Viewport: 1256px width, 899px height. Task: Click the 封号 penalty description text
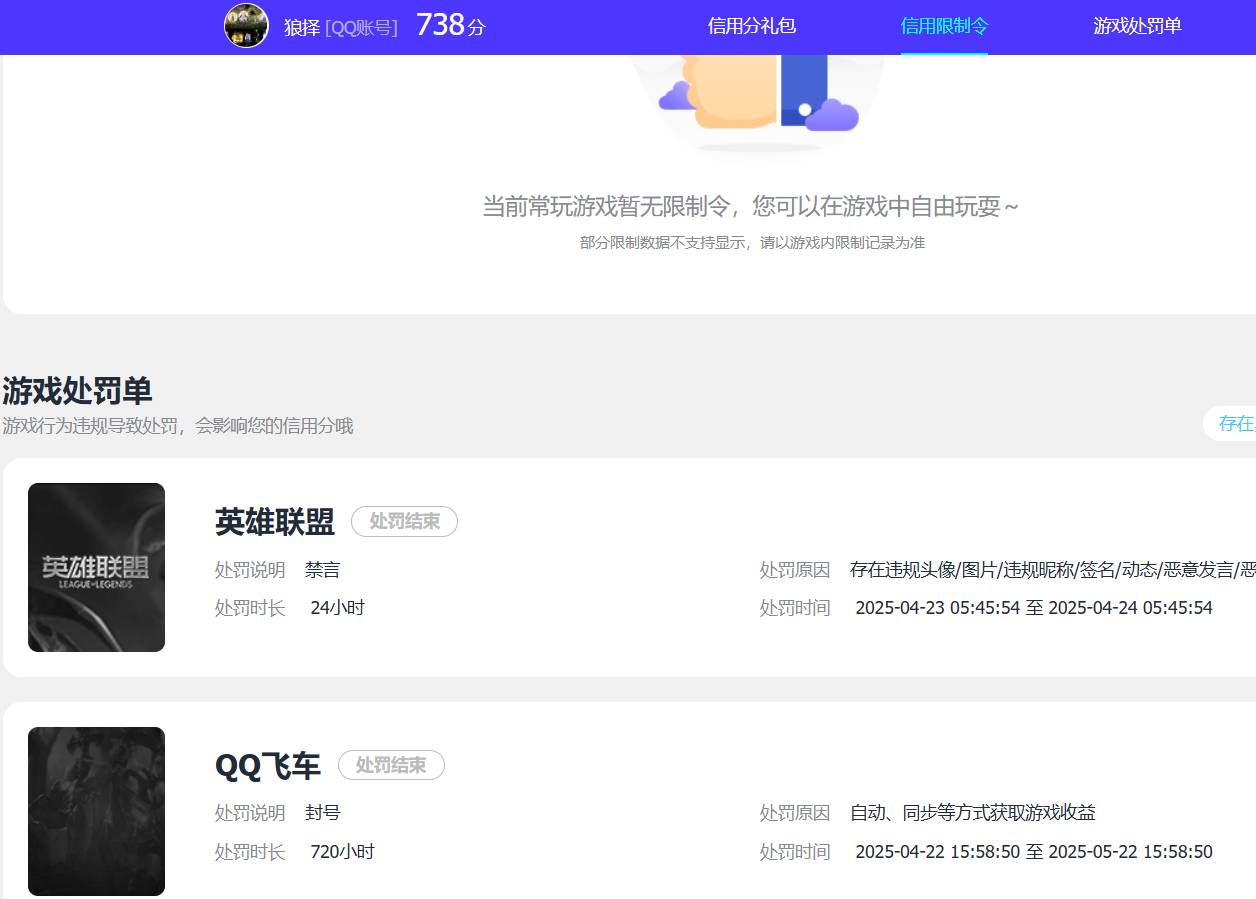323,812
